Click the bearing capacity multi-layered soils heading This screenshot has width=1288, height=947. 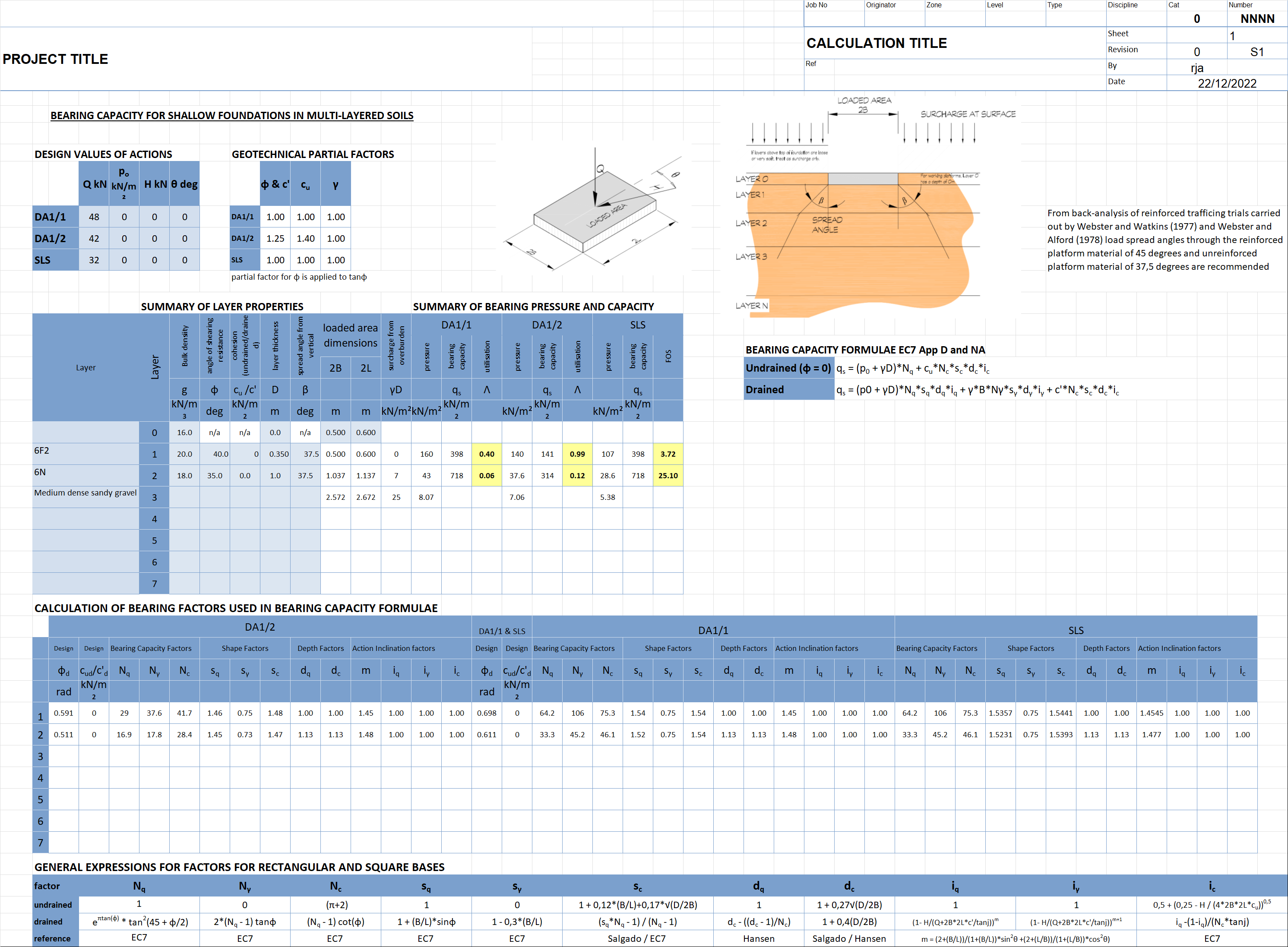[x=232, y=115]
